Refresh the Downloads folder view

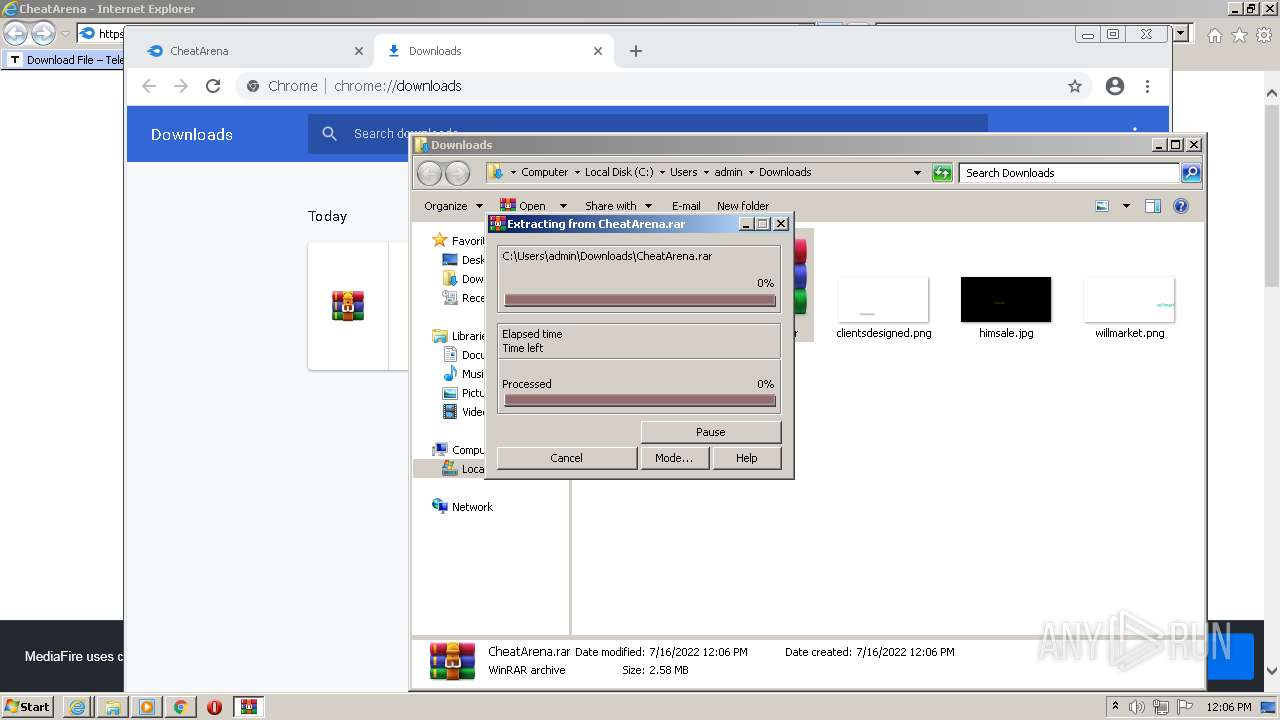pyautogui.click(x=942, y=173)
